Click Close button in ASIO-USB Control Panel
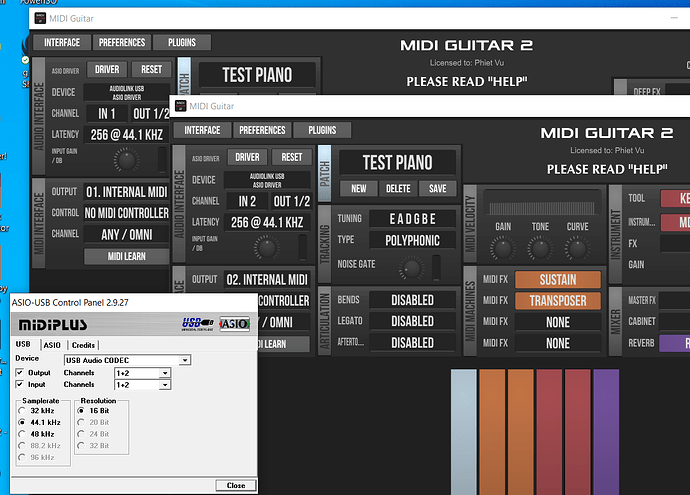The height and width of the screenshot is (495, 690). (x=236, y=485)
